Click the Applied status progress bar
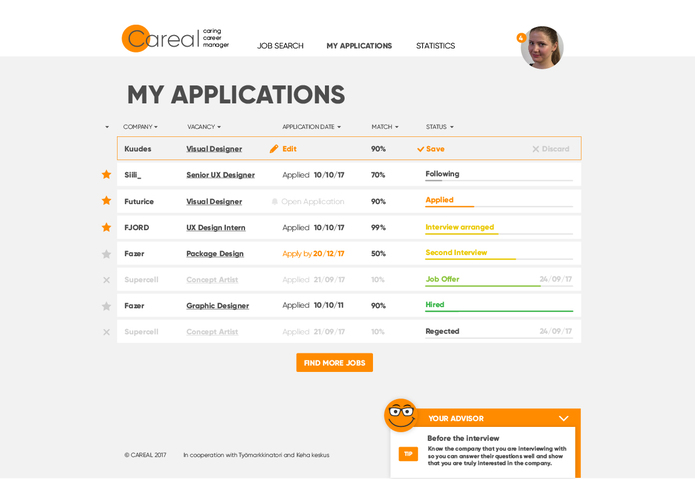Screen dimensions: 695x494 (499, 207)
